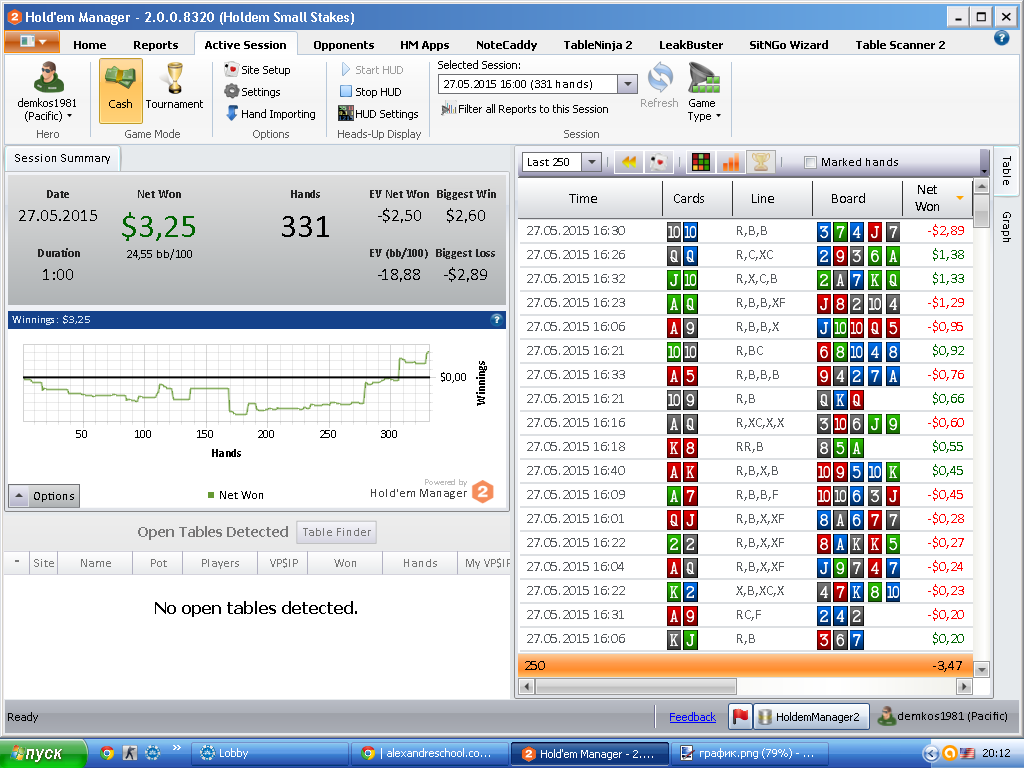Sort by Net Won column
Viewport: 1024px width, 768px height.
pyautogui.click(x=936, y=198)
